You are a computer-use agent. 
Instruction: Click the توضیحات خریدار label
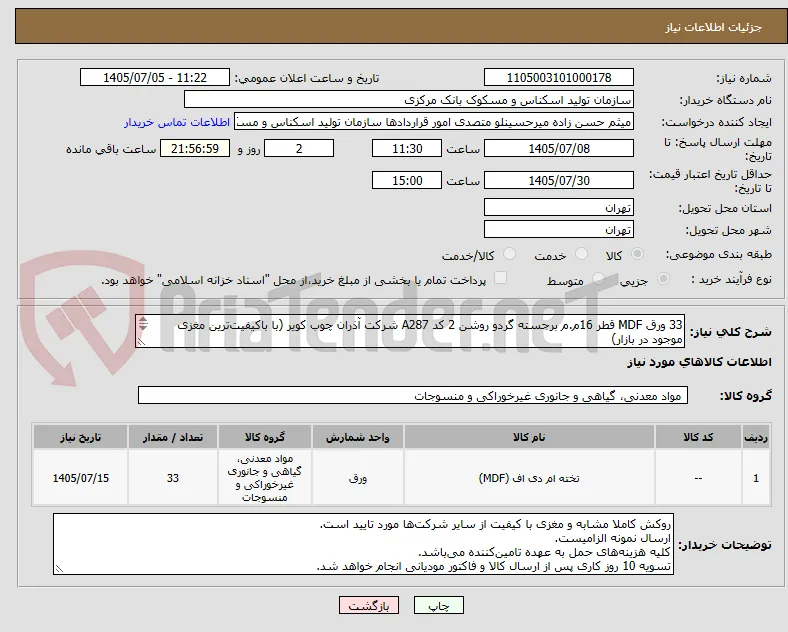tap(725, 545)
